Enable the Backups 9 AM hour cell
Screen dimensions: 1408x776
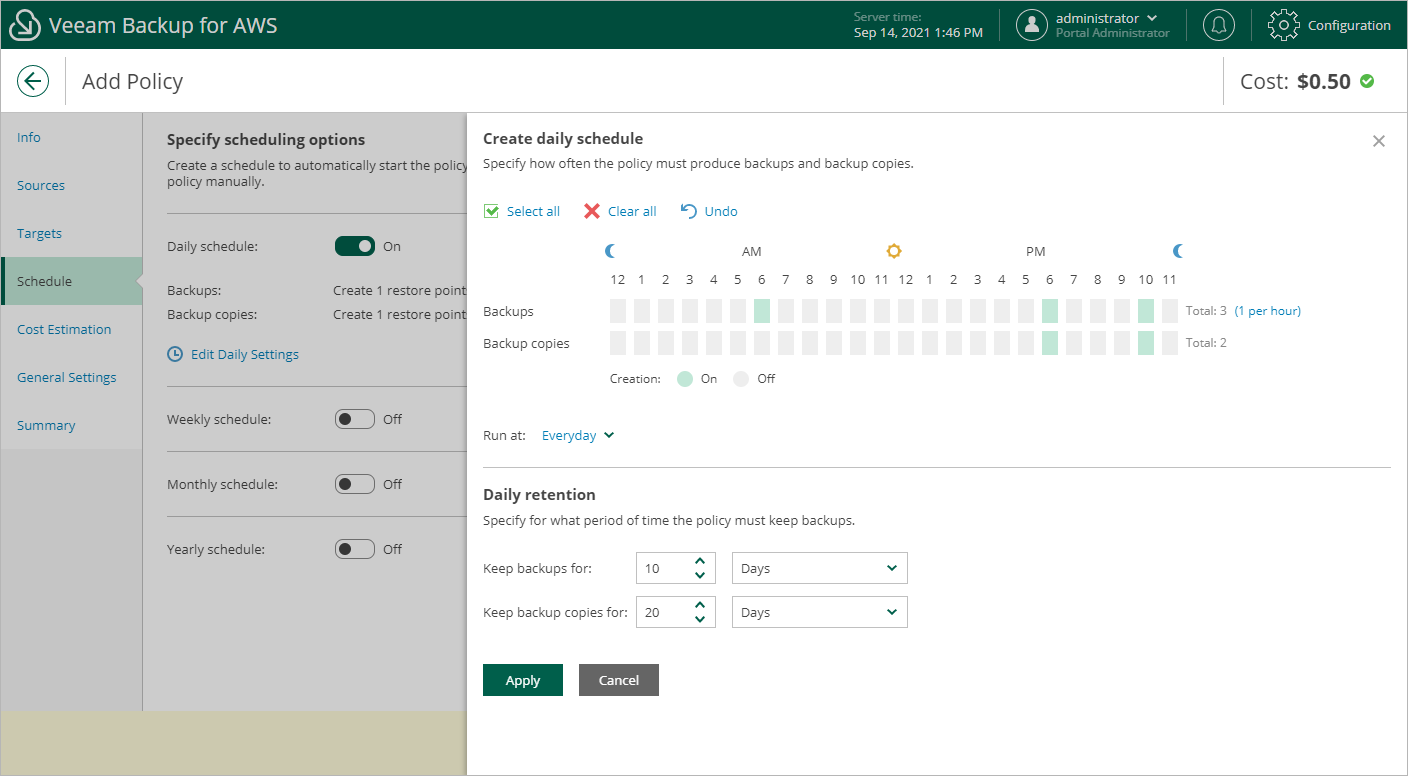click(834, 311)
